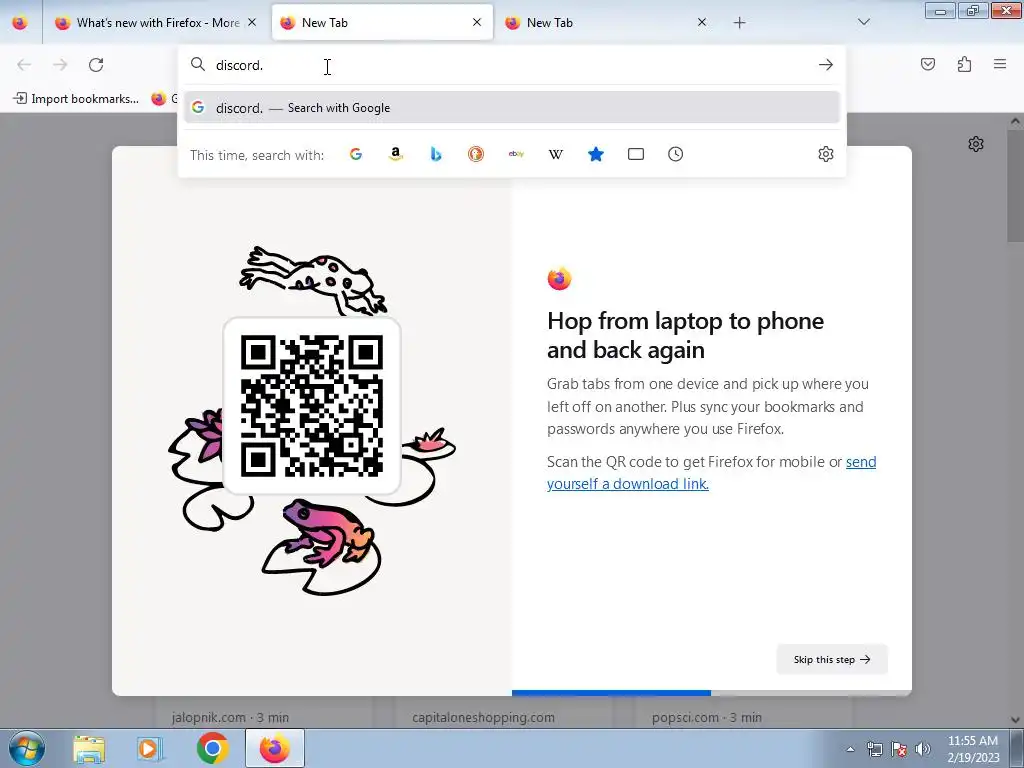Click the volume speaker tray icon

click(x=923, y=749)
